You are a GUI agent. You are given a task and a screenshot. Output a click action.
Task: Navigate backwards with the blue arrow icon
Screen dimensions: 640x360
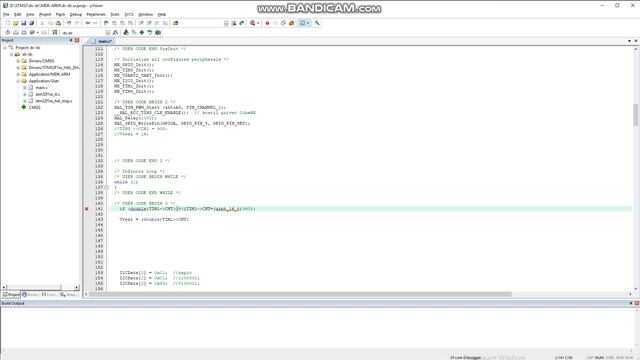point(88,23)
